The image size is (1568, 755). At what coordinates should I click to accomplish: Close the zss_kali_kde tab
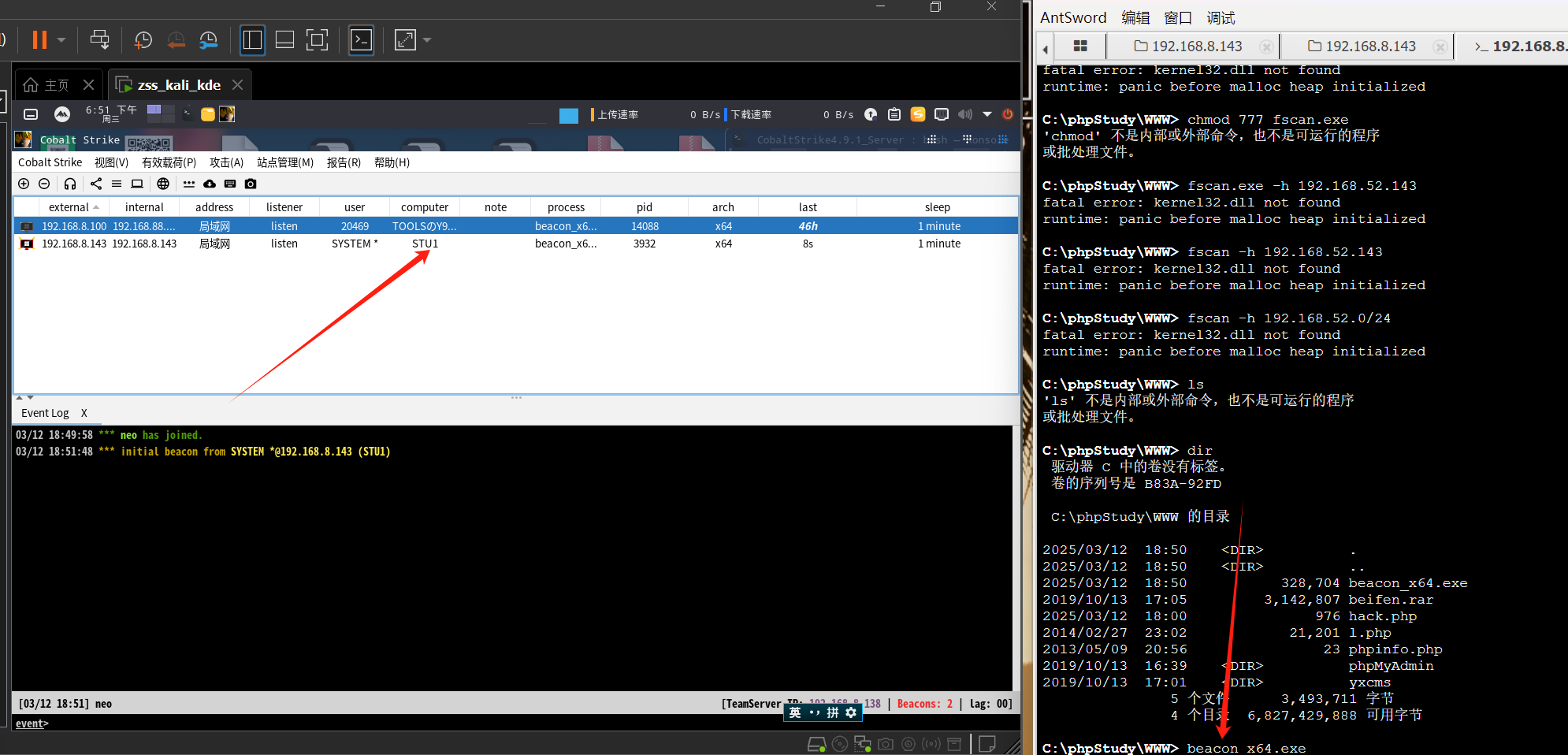tap(237, 84)
